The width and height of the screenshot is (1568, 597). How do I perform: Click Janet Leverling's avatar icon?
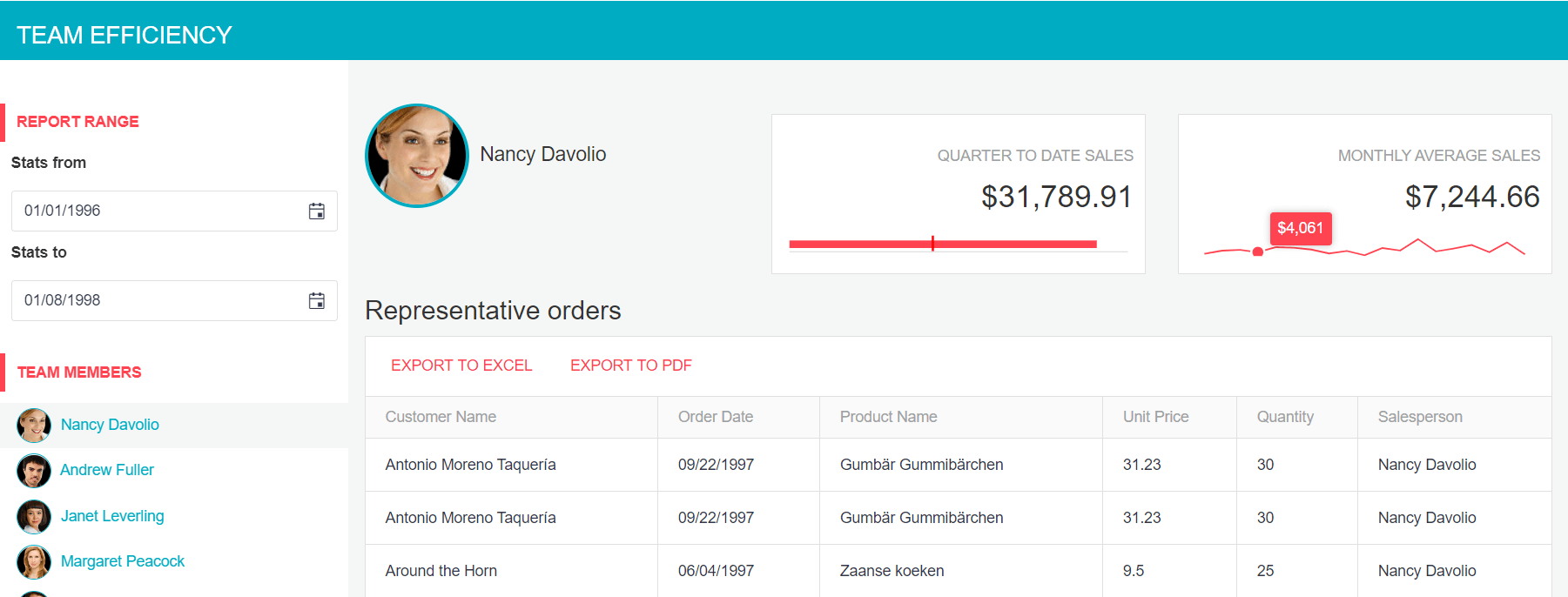[34, 517]
